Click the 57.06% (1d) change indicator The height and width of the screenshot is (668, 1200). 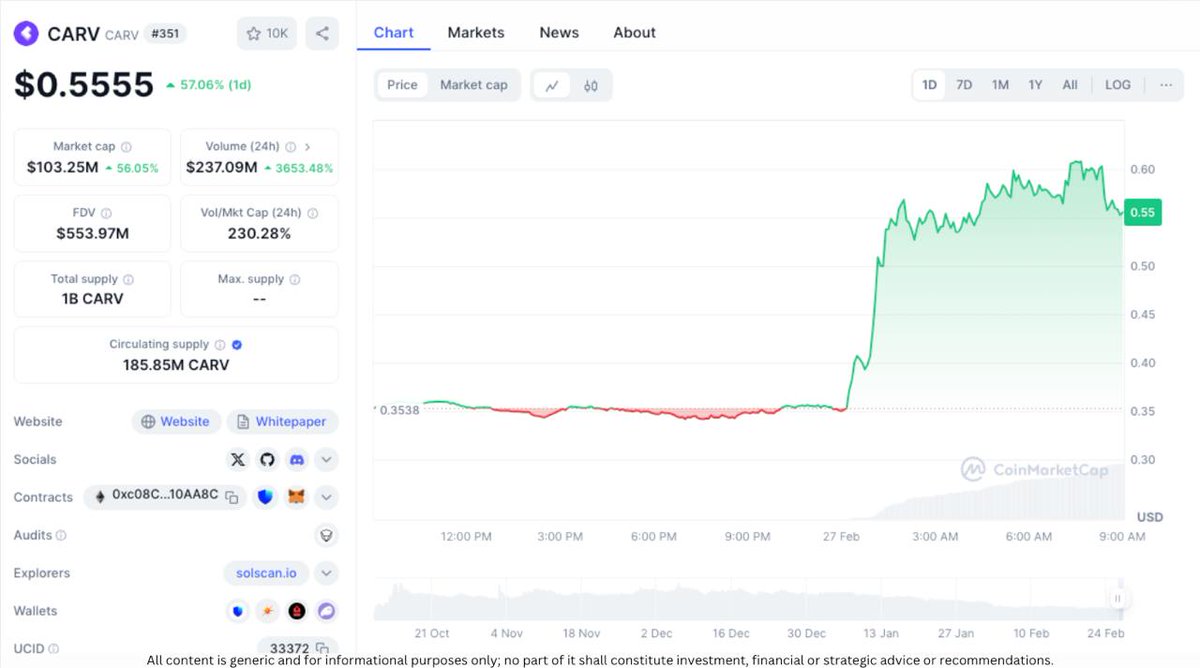pyautogui.click(x=208, y=85)
